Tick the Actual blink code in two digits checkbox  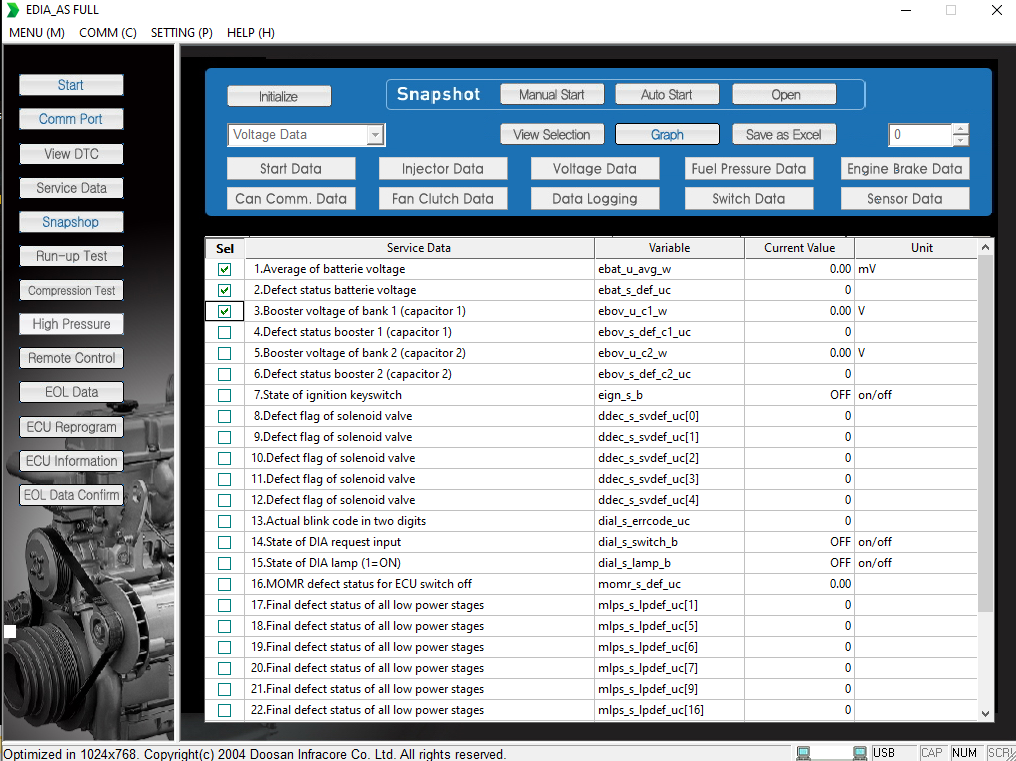coord(224,521)
